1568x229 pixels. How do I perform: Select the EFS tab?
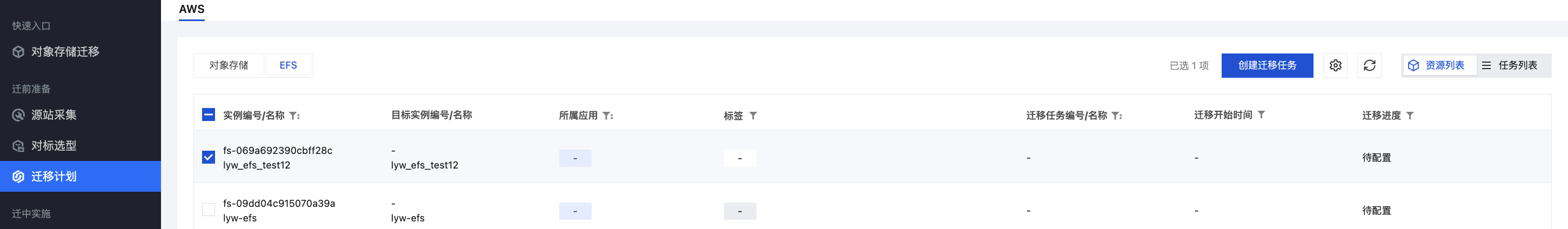coord(288,66)
